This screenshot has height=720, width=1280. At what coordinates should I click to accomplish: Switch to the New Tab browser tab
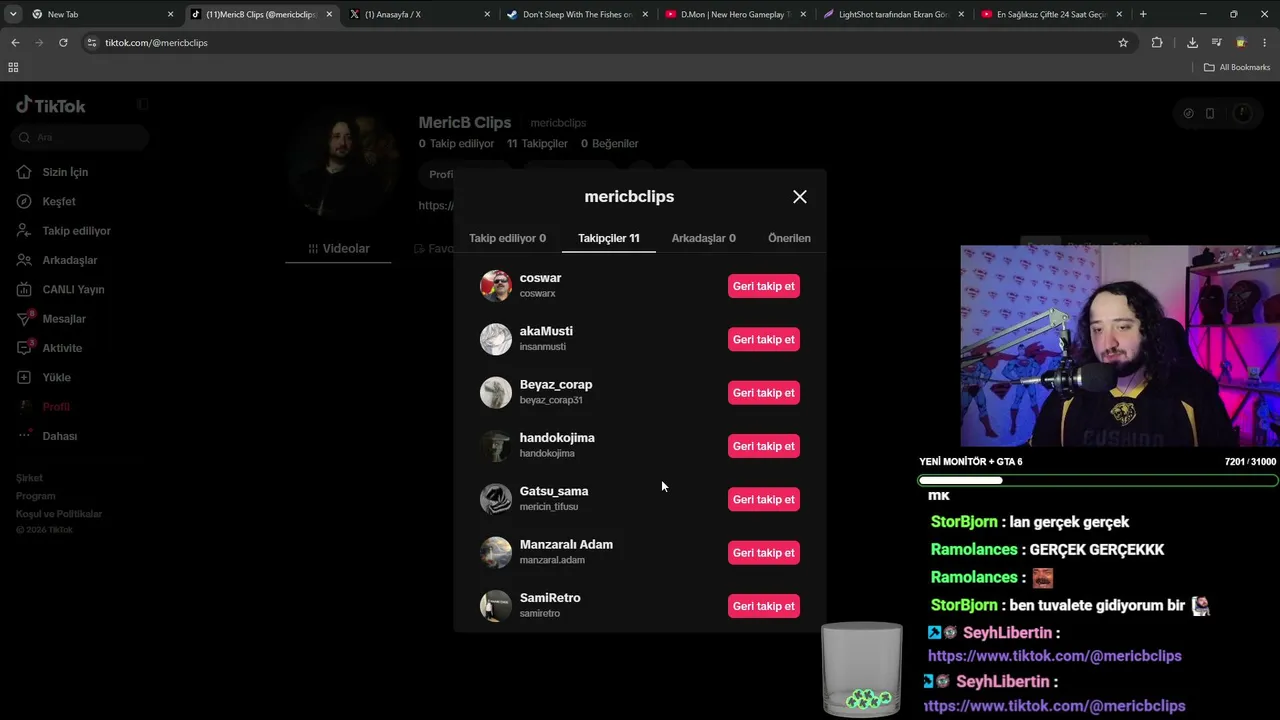click(103, 14)
